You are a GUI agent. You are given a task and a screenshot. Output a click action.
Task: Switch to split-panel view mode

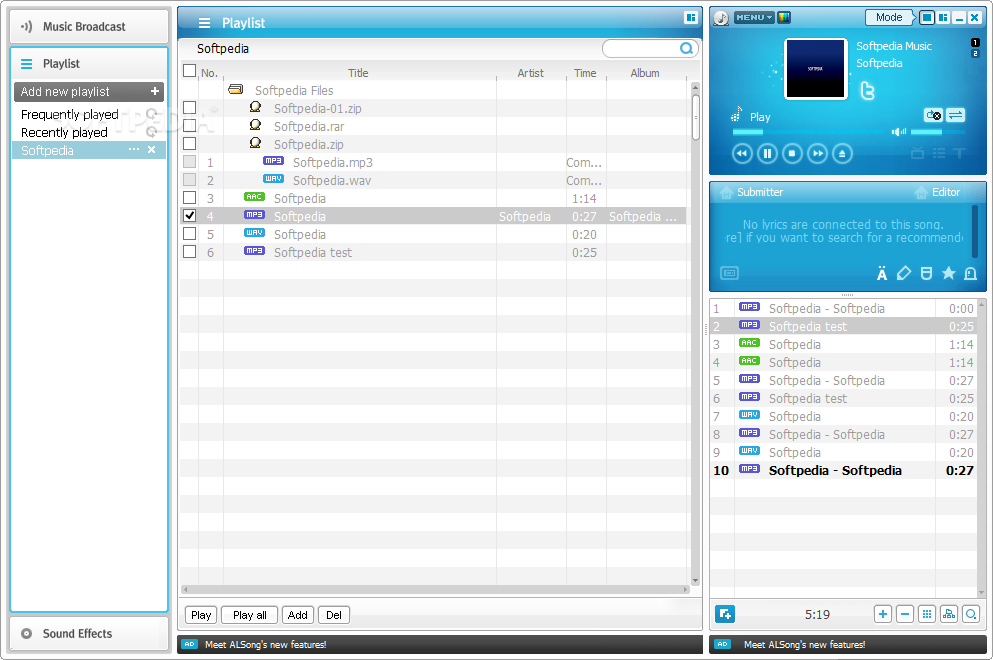pos(943,18)
